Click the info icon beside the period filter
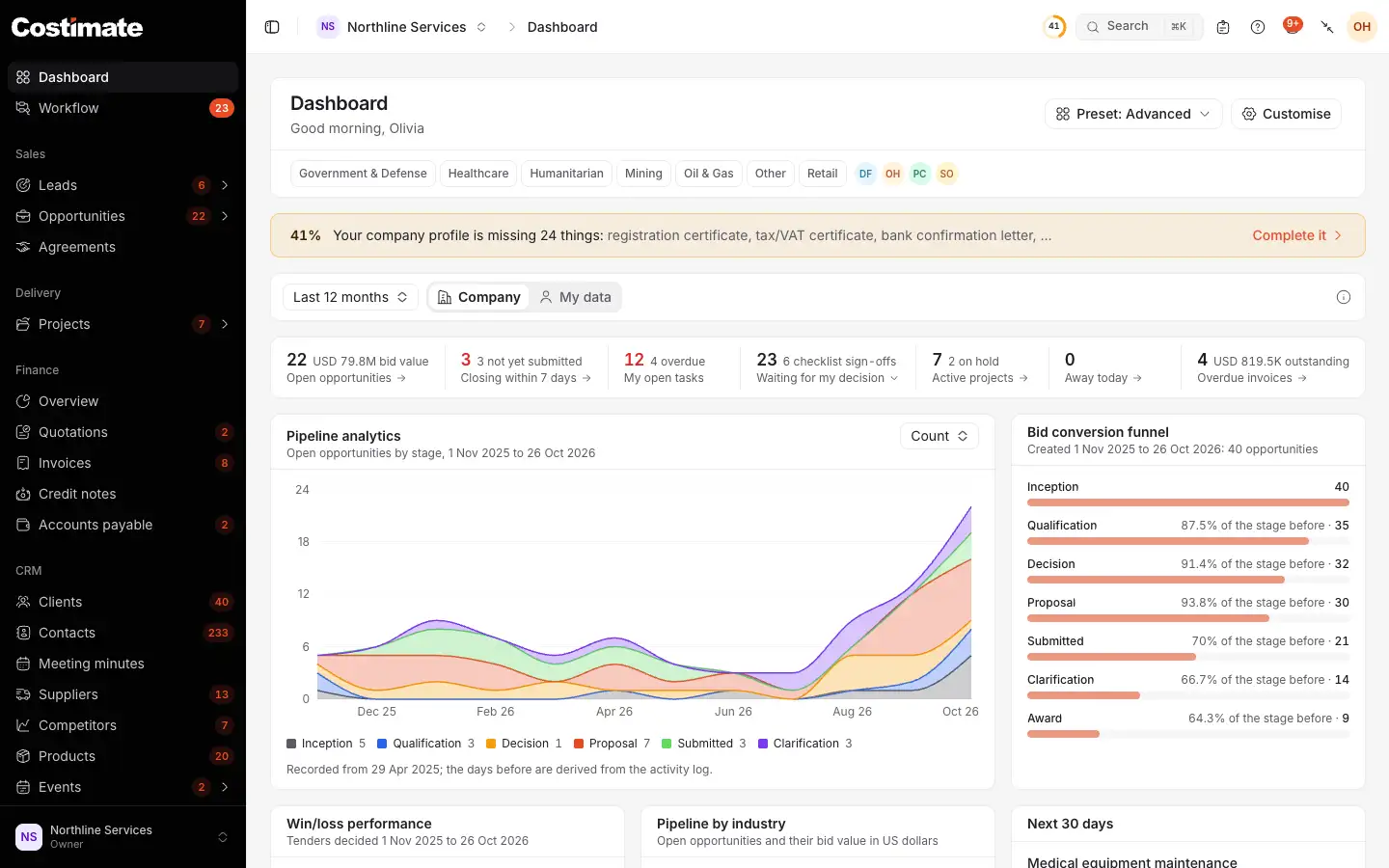1389x868 pixels. click(x=1344, y=297)
